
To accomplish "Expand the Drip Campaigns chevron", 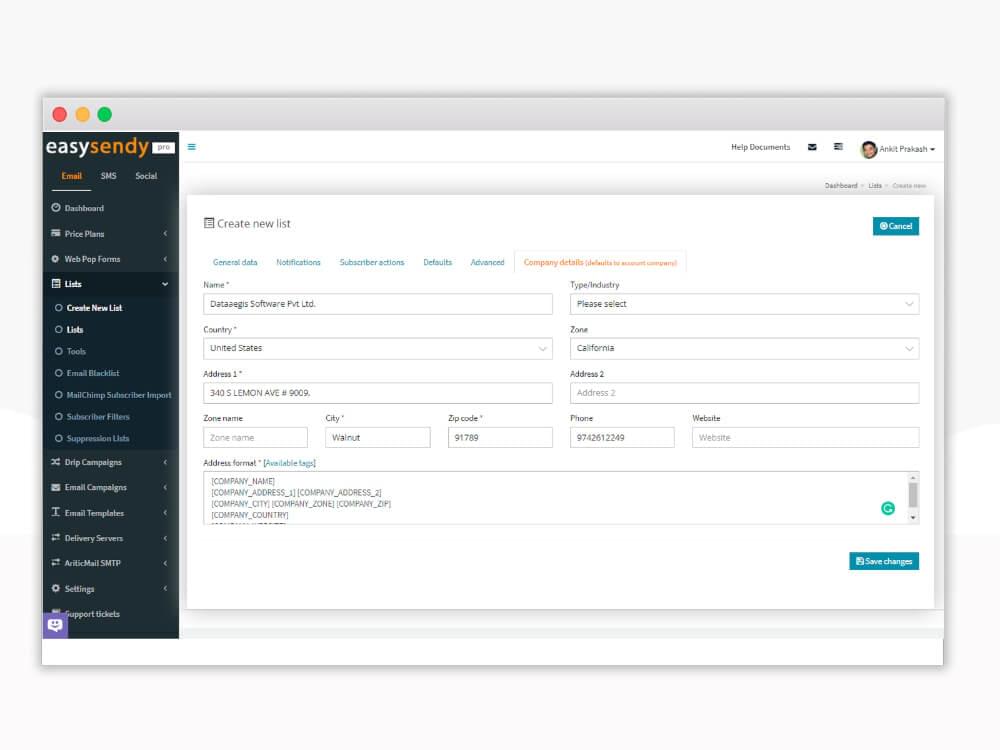I will click(165, 462).
